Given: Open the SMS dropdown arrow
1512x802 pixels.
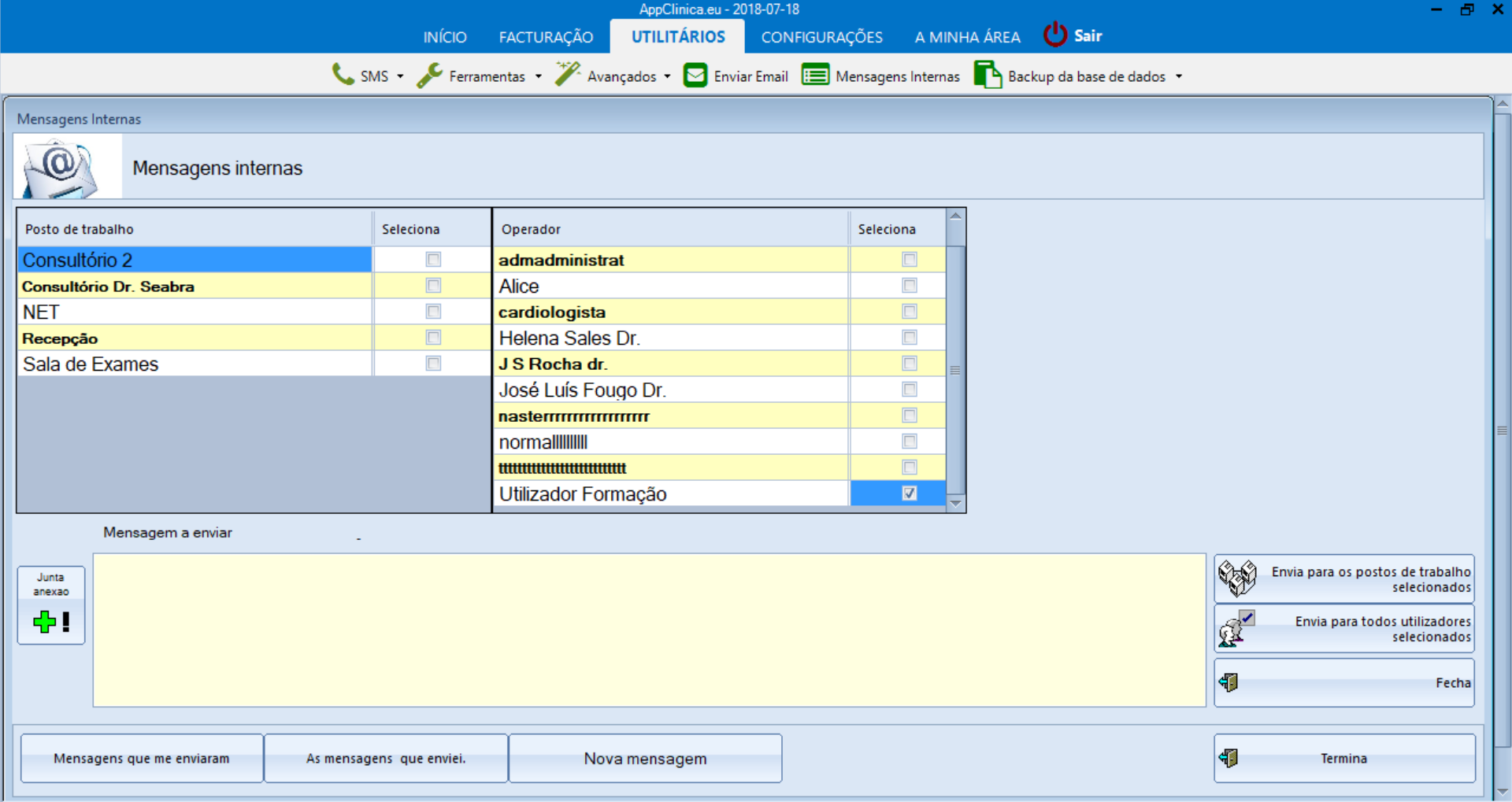Looking at the screenshot, I should tap(400, 76).
